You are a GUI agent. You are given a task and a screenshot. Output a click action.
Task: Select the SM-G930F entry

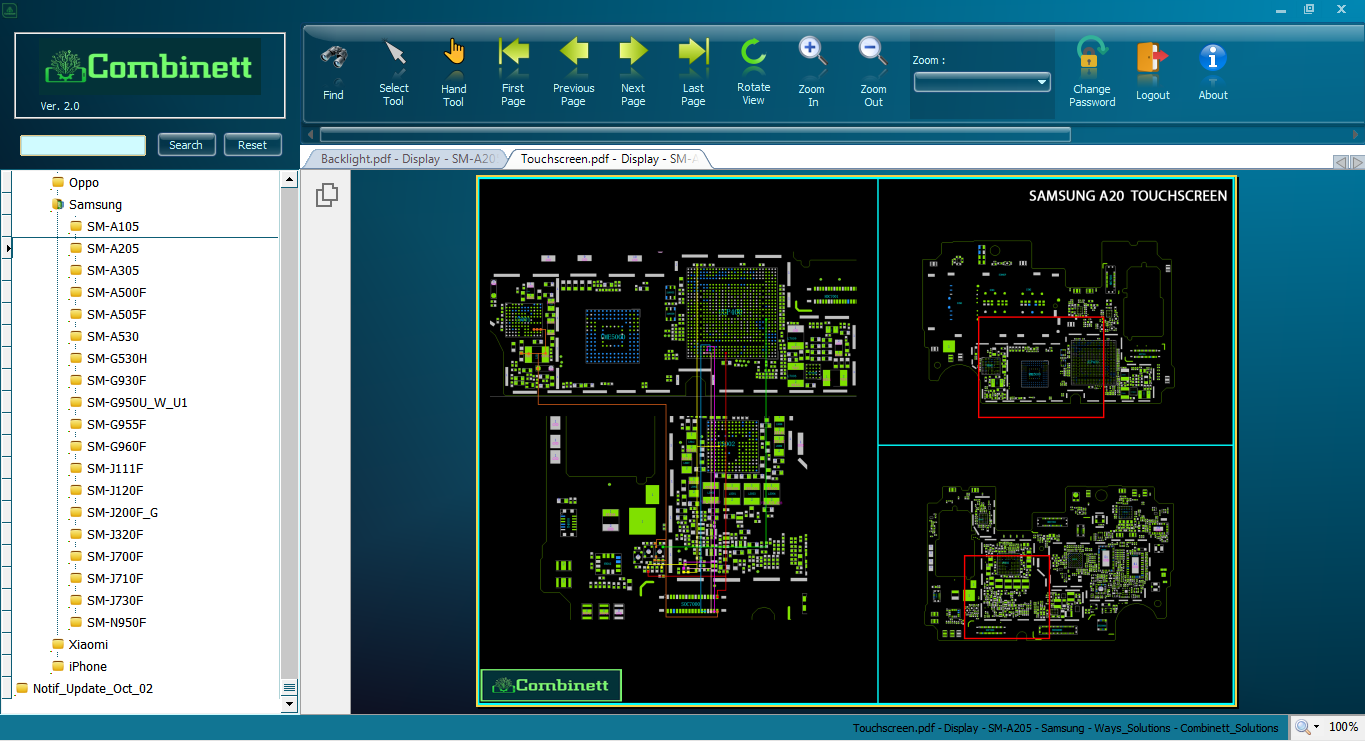[116, 381]
